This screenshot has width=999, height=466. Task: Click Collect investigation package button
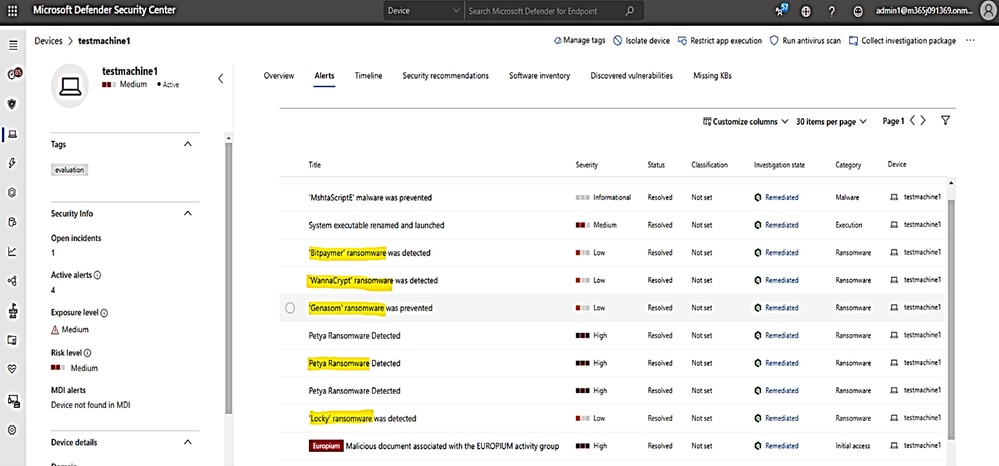(902, 40)
